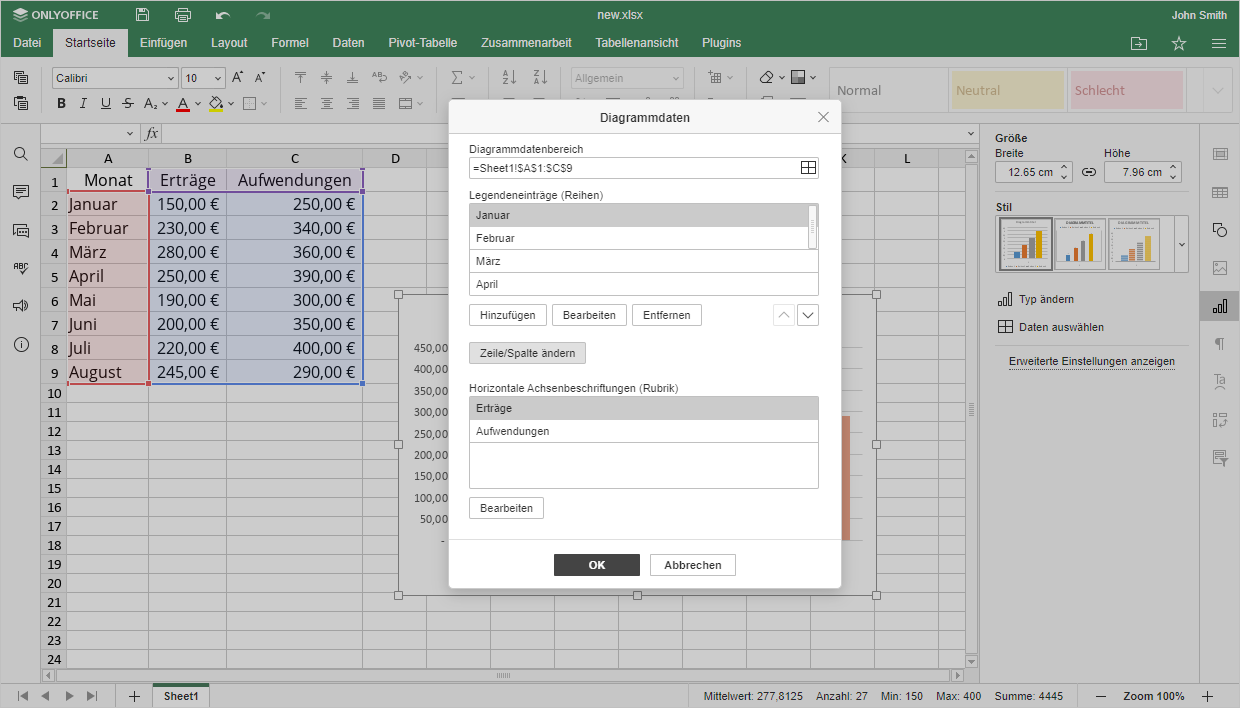The image size is (1240, 708).
Task: Open the Datei menu tab
Action: click(27, 43)
